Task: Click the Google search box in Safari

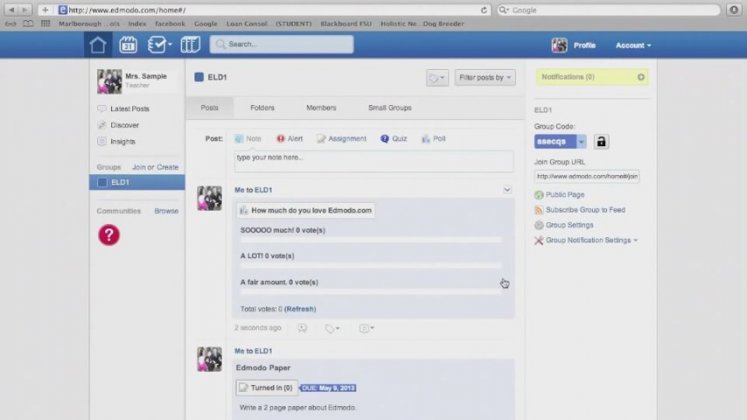Action: click(608, 10)
